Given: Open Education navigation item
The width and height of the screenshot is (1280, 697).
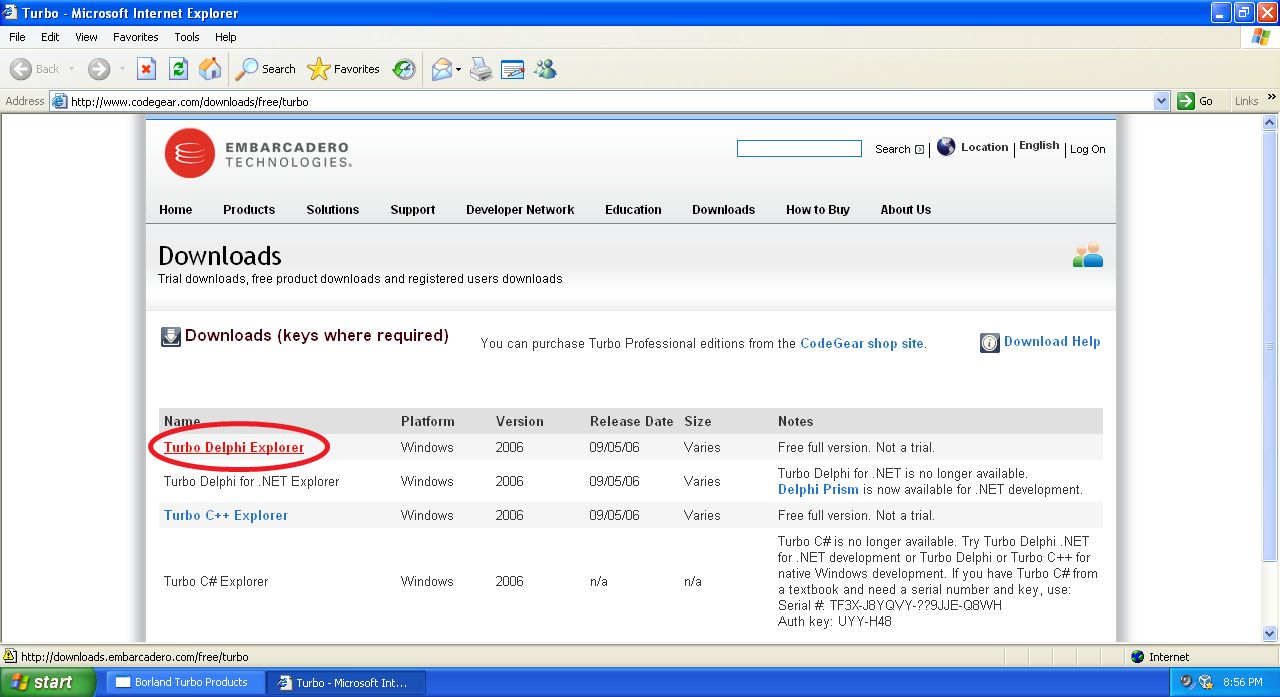Looking at the screenshot, I should click(x=633, y=210).
